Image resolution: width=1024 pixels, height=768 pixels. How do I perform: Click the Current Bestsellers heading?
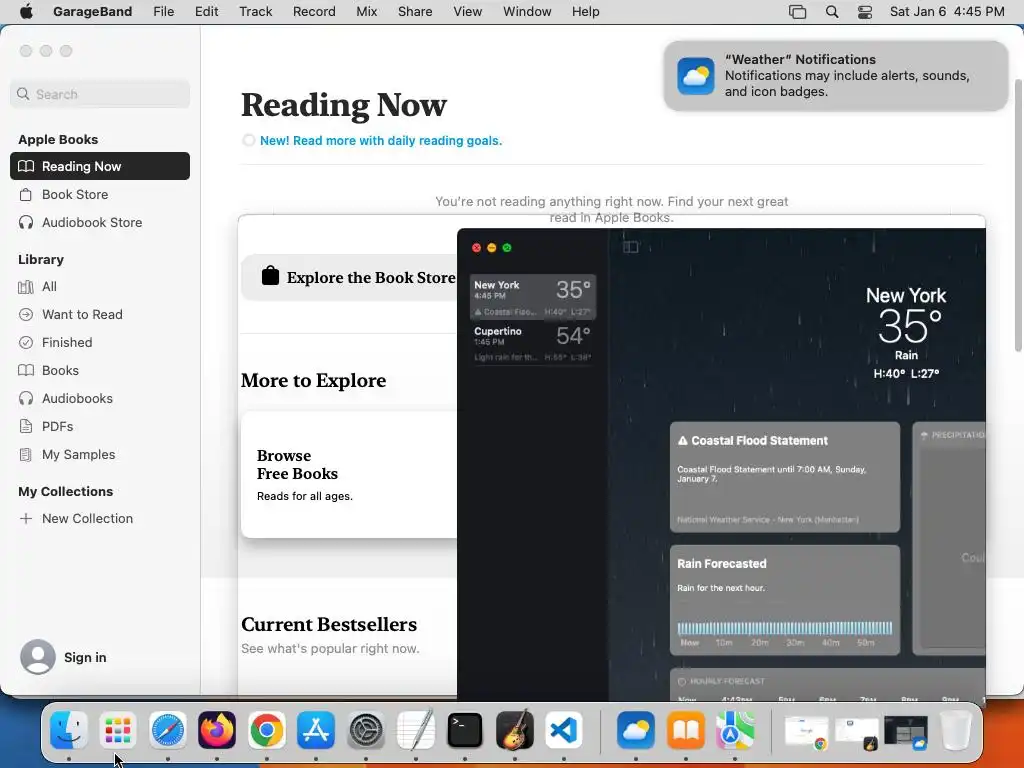click(x=329, y=624)
